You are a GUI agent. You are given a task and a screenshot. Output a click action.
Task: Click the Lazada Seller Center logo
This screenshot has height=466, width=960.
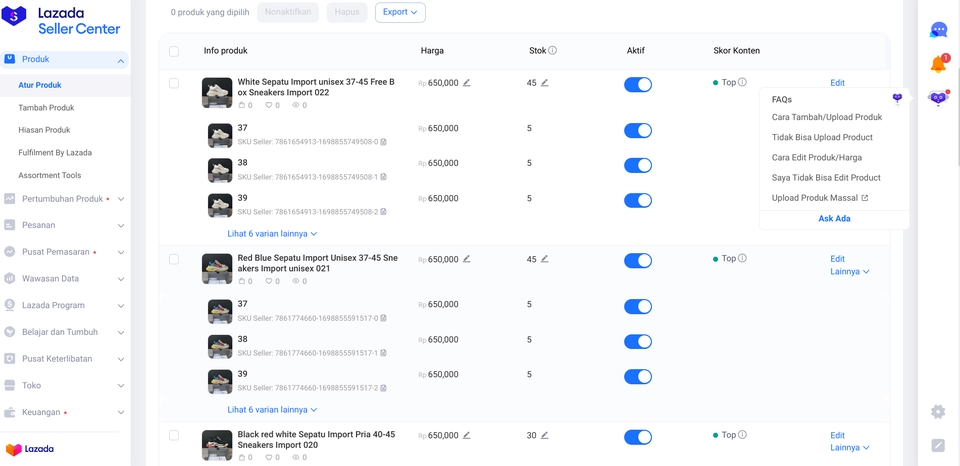[x=61, y=20]
